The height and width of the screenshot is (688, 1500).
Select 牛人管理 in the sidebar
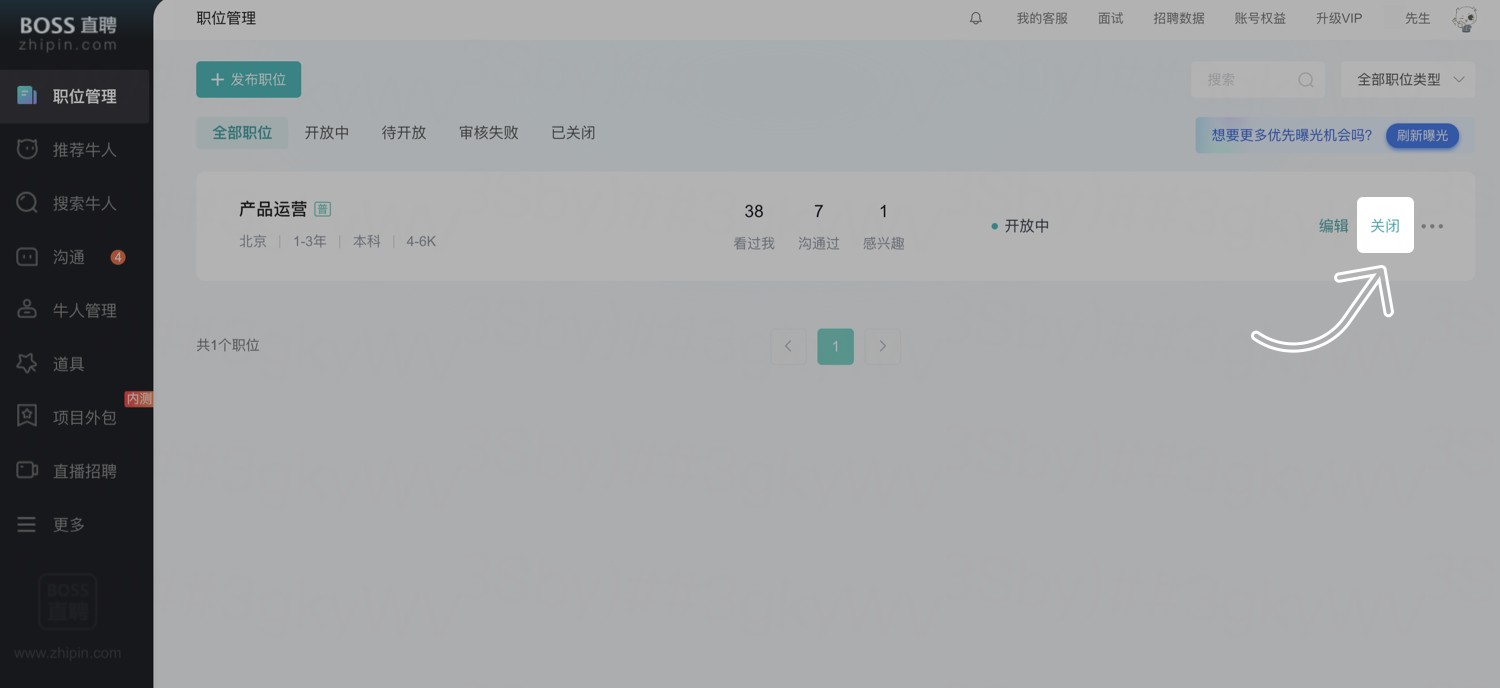[x=85, y=310]
